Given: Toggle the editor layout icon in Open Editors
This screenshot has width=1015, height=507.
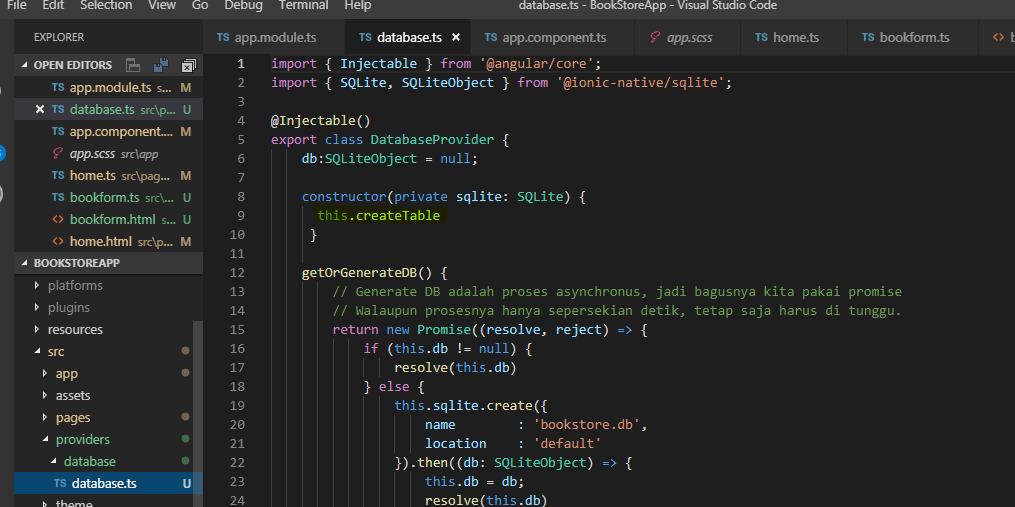Looking at the screenshot, I should (x=132, y=66).
